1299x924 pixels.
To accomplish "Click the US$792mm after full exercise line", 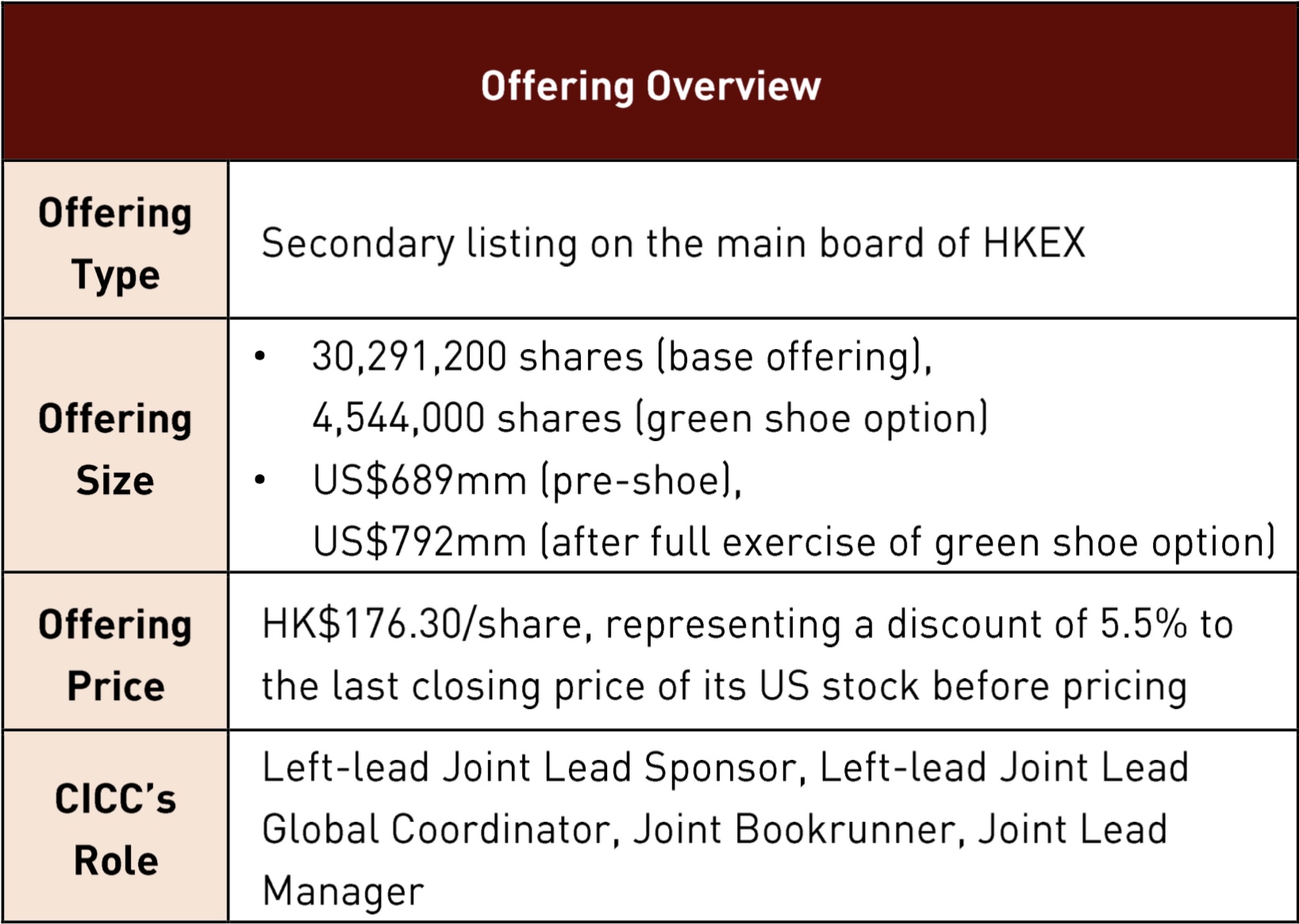I will point(794,543).
